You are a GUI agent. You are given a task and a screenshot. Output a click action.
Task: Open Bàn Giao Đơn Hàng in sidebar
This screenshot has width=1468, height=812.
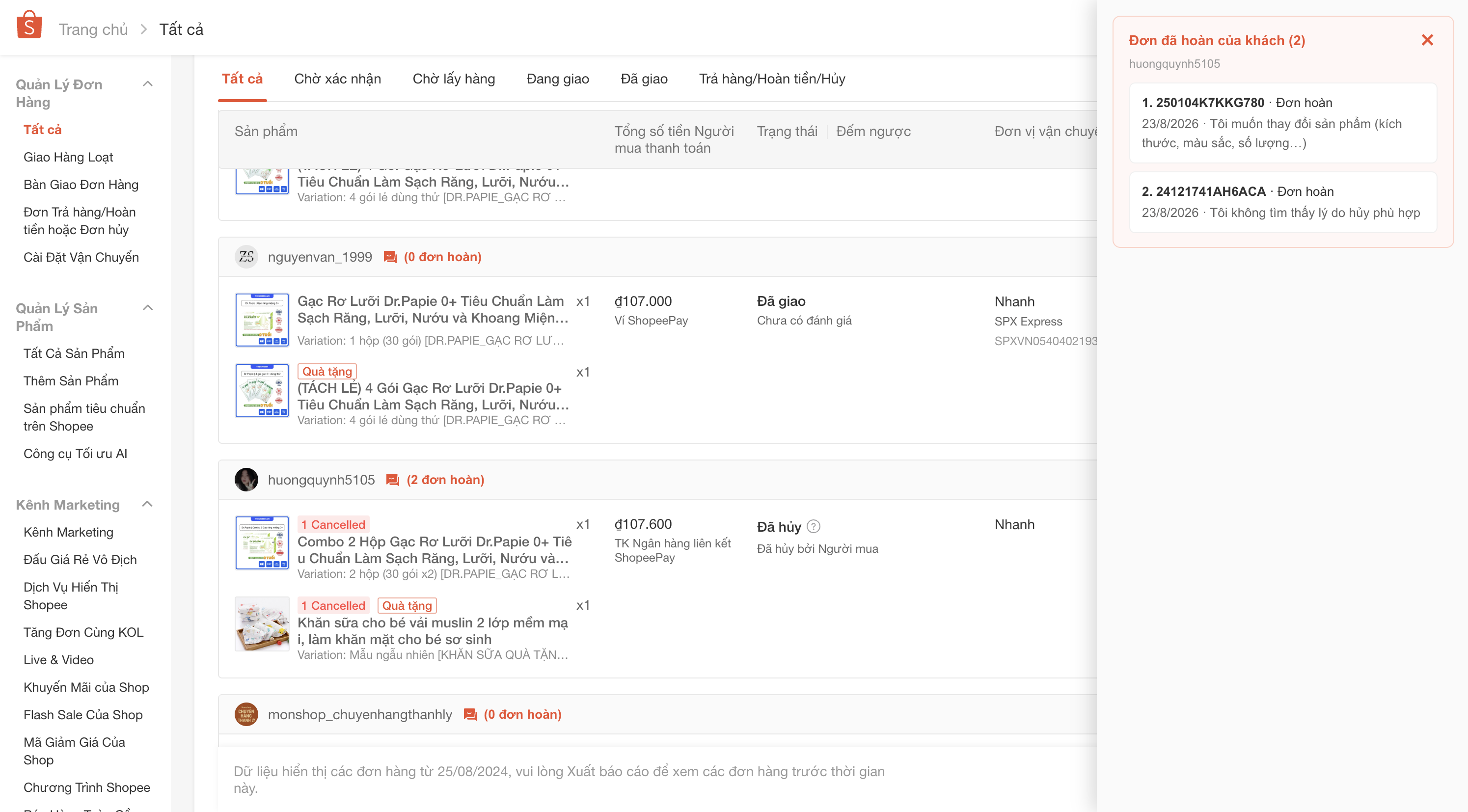click(81, 185)
